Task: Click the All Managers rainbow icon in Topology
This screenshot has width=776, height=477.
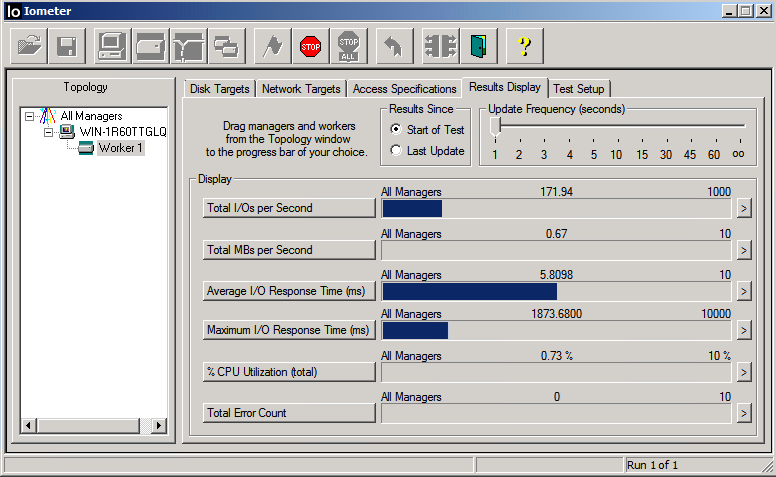Action: click(x=48, y=116)
